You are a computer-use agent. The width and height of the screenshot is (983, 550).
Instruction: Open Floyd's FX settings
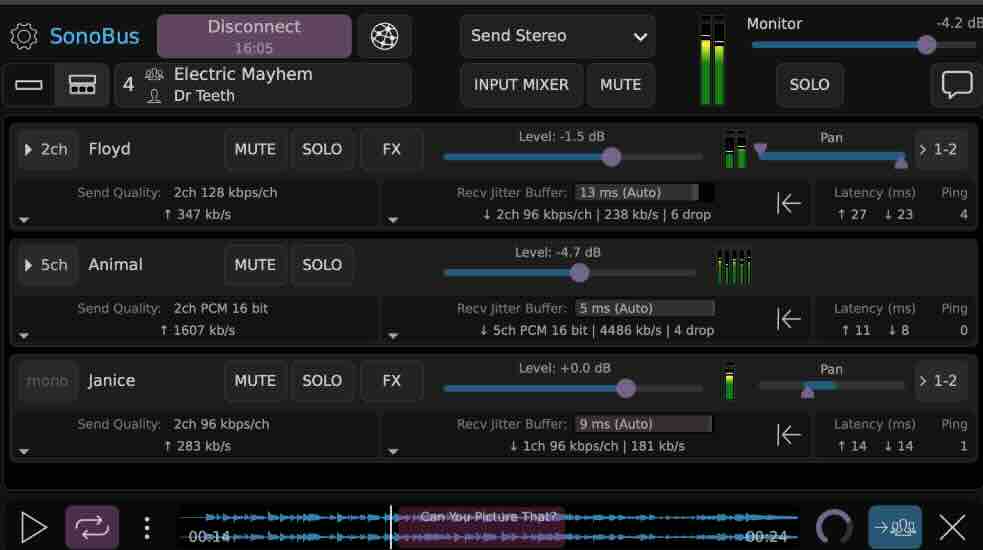pos(391,149)
